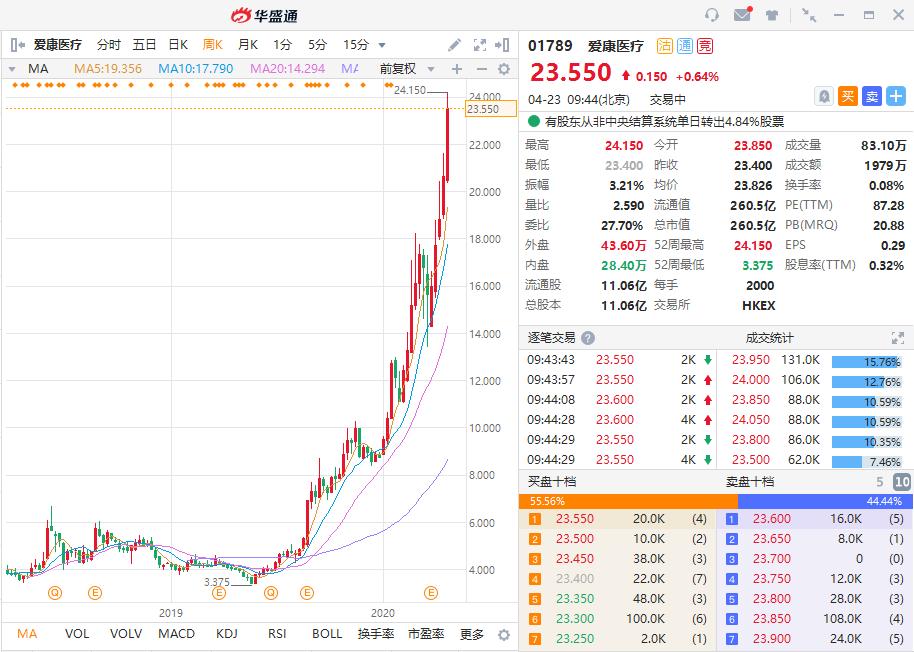The image size is (914, 652).
Task: Expand the MA indicator dropdown triangle
Action: pos(12,69)
